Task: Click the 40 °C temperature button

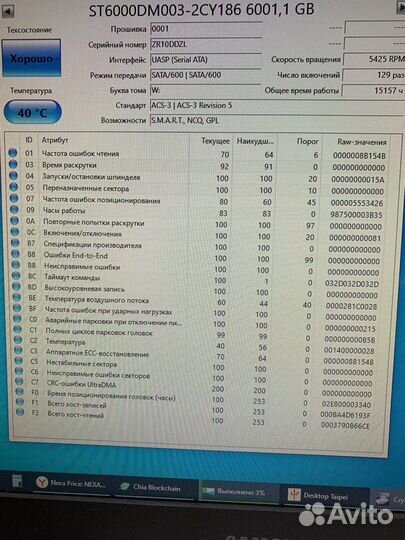Action: (32, 112)
